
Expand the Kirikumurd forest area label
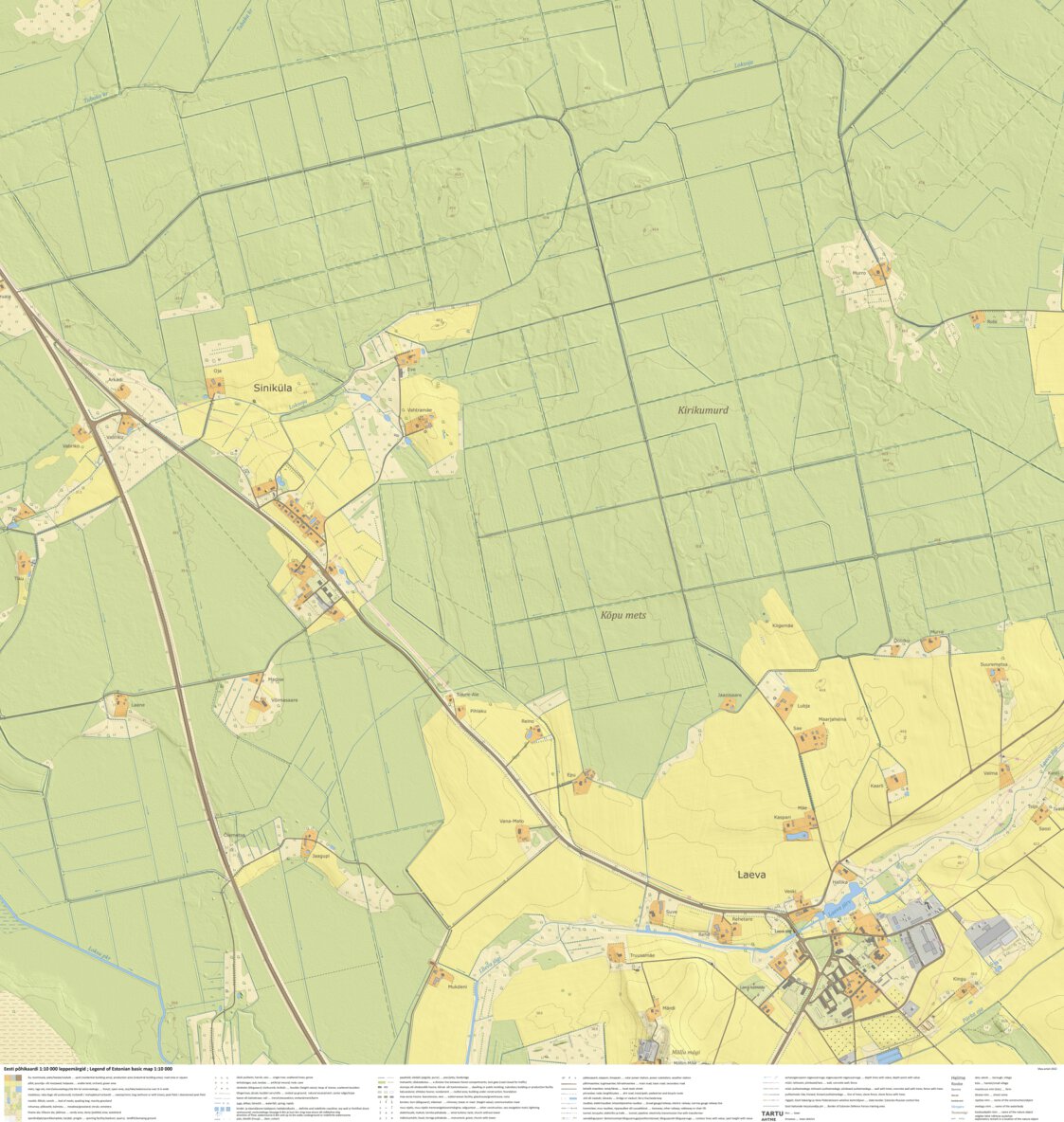[706, 411]
